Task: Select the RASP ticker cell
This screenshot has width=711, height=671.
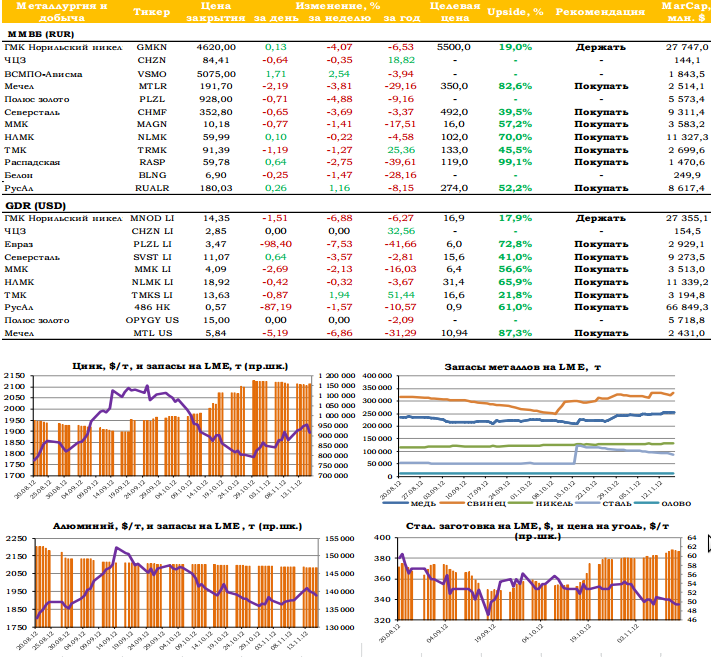Action: (x=153, y=162)
